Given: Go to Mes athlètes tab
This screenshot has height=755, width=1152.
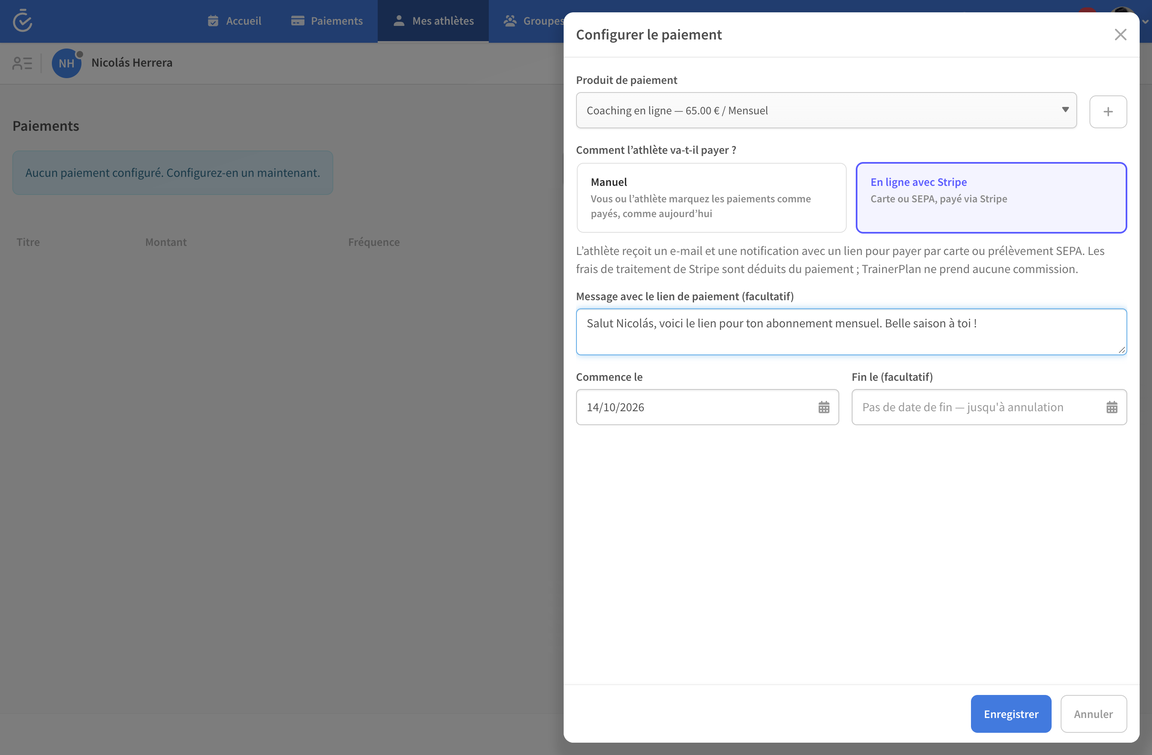Looking at the screenshot, I should coord(433,21).
